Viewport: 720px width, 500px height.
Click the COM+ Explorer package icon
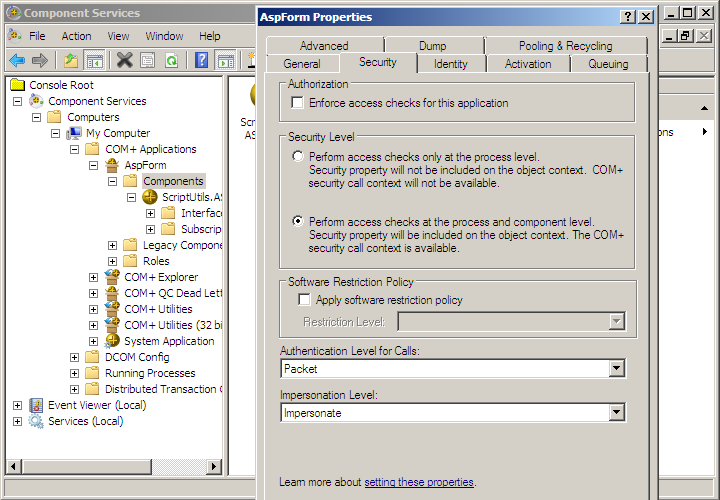pyautogui.click(x=112, y=277)
